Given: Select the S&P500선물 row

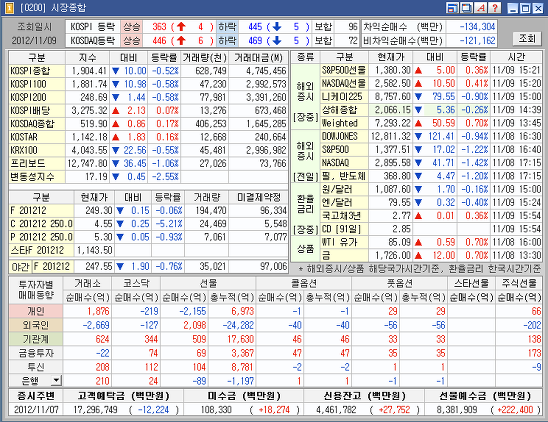Looking at the screenshot, I should click(431, 70).
